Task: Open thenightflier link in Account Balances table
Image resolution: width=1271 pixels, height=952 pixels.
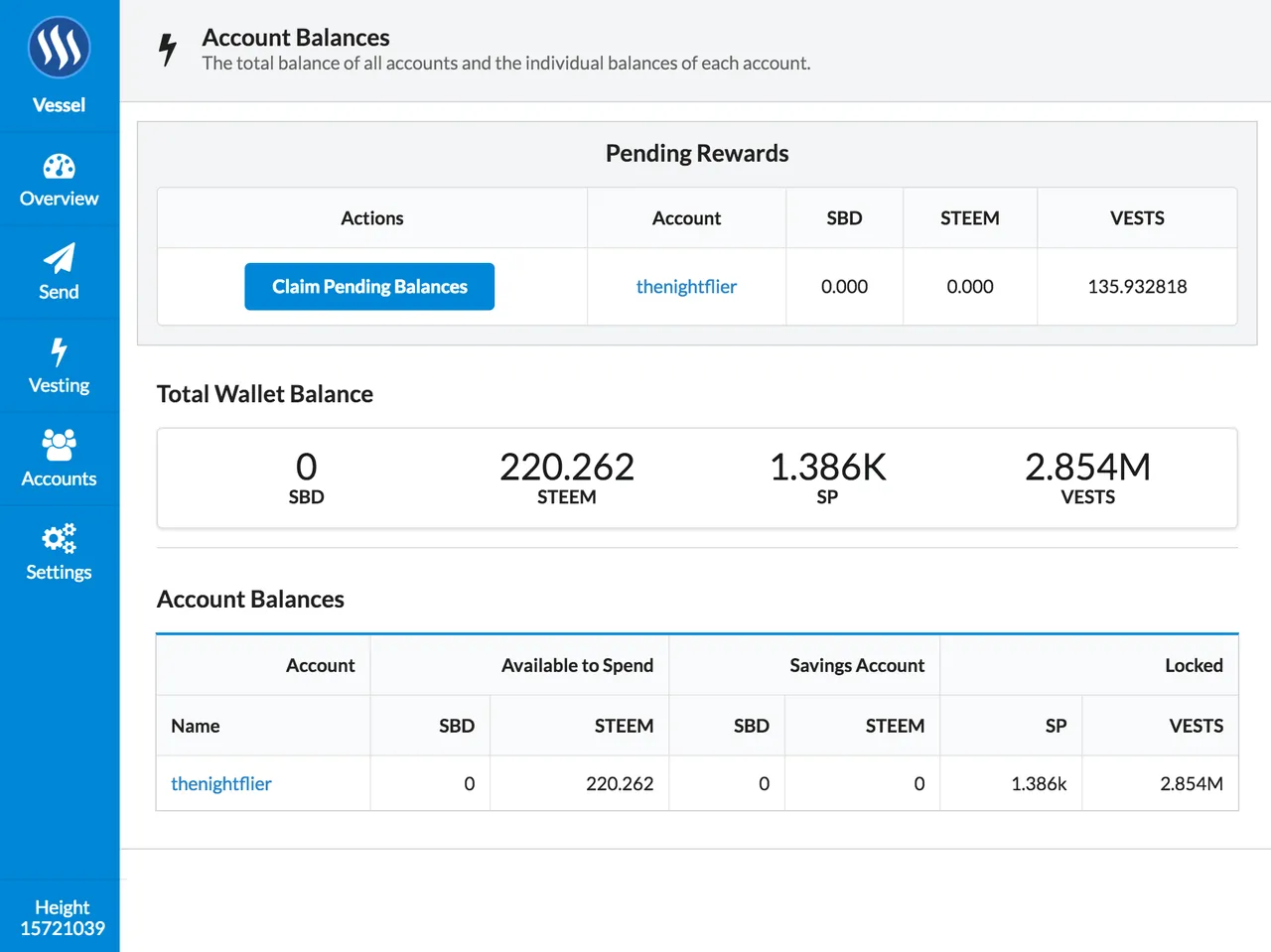Action: pos(221,783)
